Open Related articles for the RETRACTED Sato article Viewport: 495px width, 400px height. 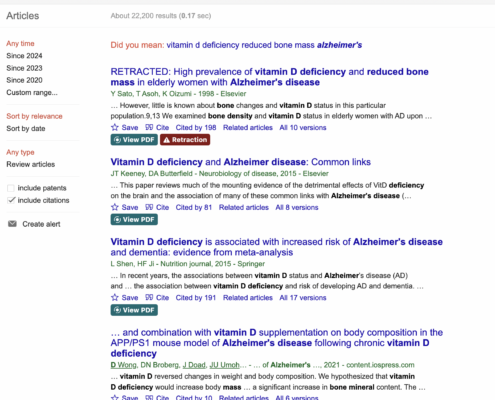248,127
